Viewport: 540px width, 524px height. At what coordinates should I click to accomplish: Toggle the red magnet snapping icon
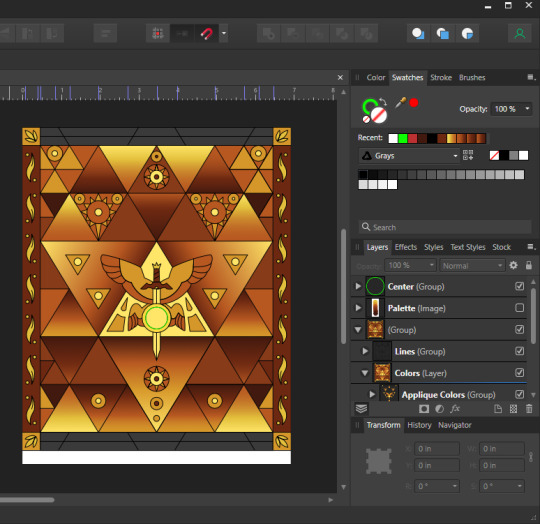pyautogui.click(x=207, y=33)
